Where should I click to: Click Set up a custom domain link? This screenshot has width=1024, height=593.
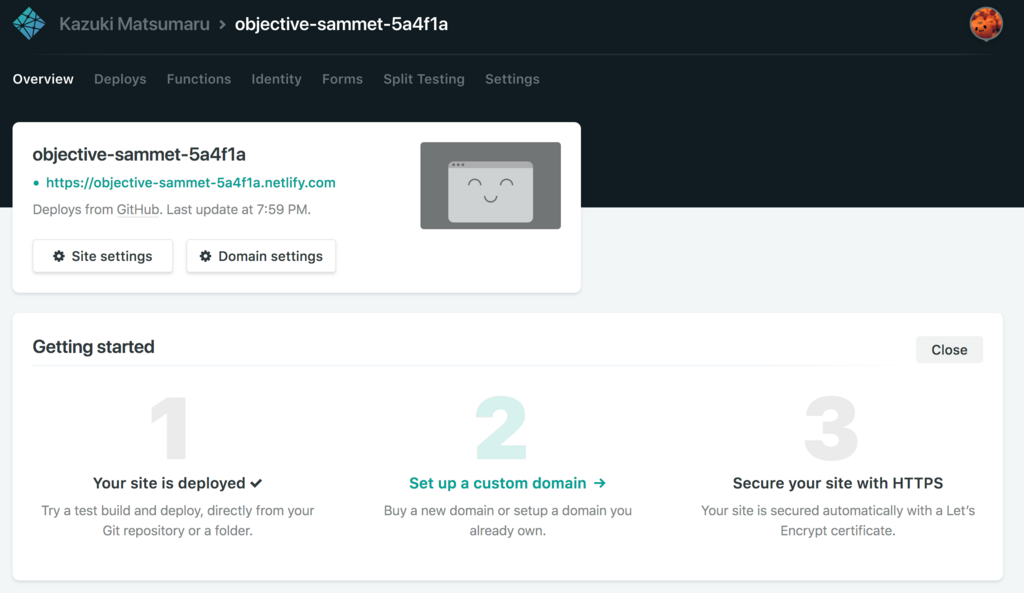pos(507,483)
